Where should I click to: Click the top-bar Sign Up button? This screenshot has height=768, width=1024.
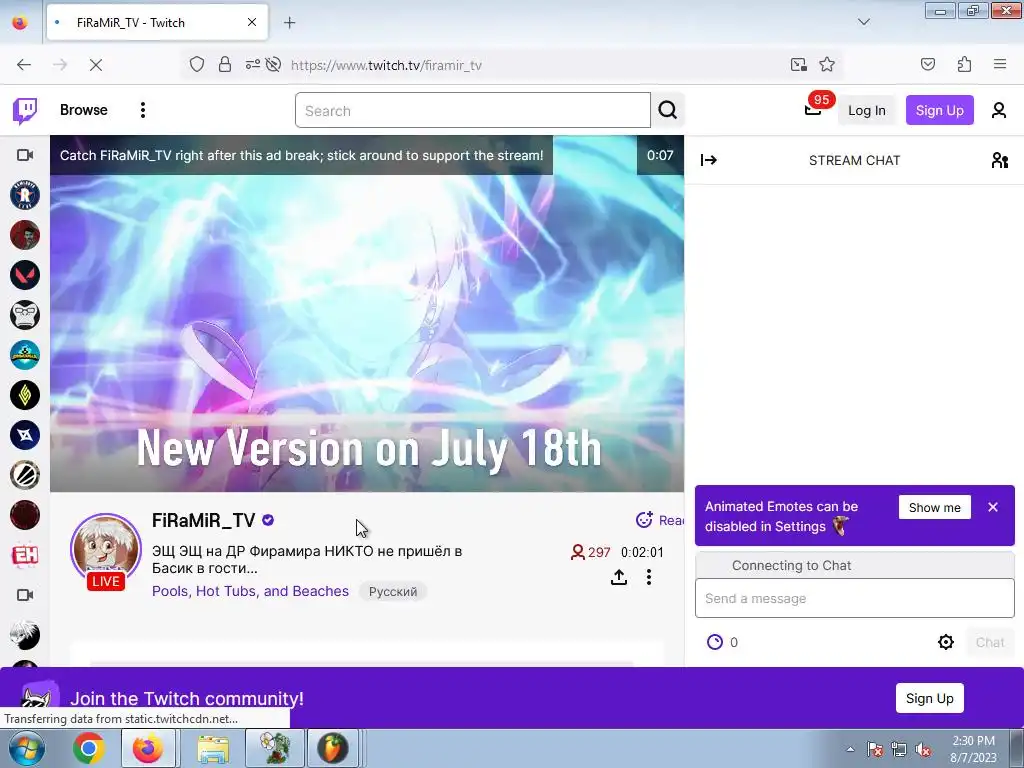click(939, 110)
